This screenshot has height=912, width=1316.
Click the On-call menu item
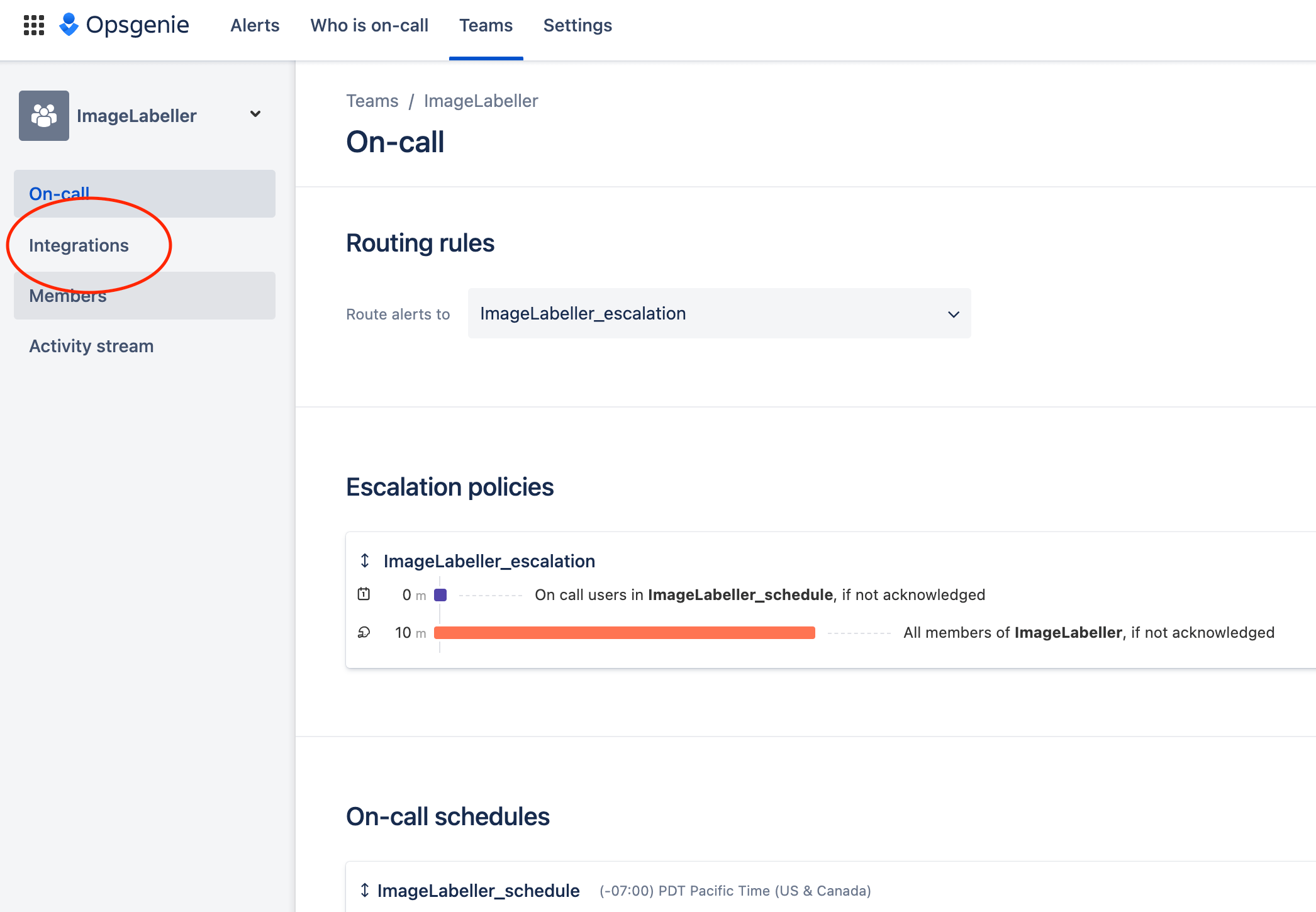pyautogui.click(x=59, y=193)
